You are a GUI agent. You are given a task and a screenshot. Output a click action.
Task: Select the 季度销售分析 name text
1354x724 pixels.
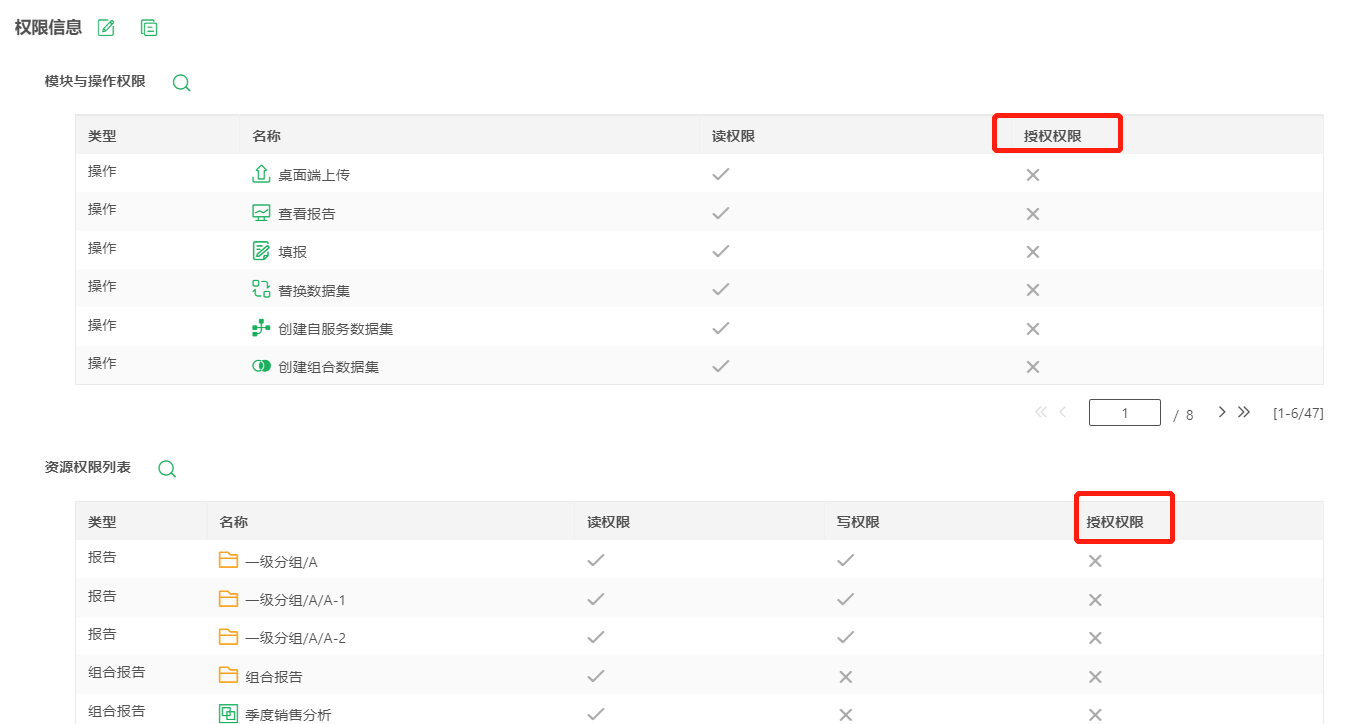pos(288,715)
